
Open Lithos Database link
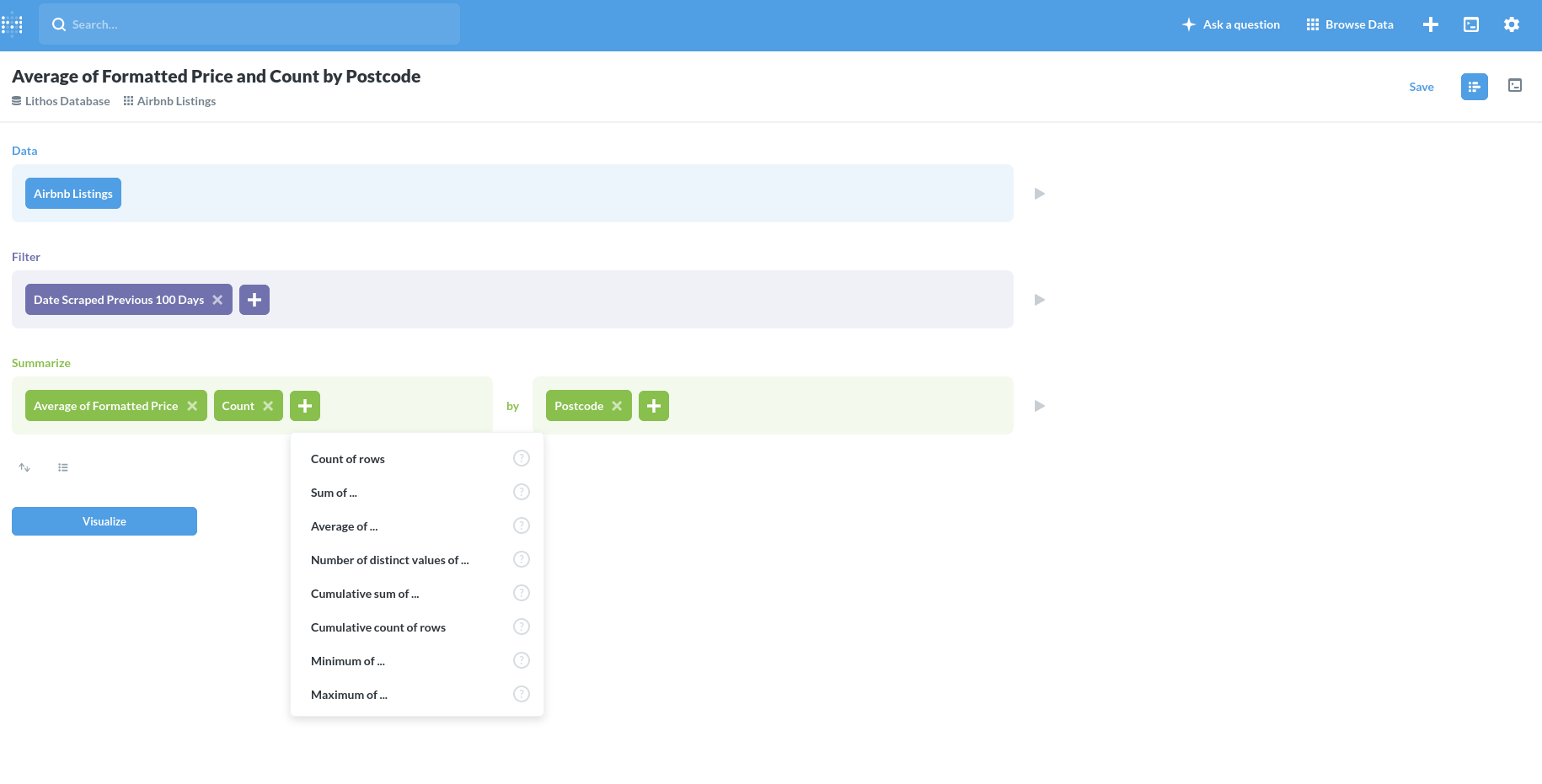61,101
